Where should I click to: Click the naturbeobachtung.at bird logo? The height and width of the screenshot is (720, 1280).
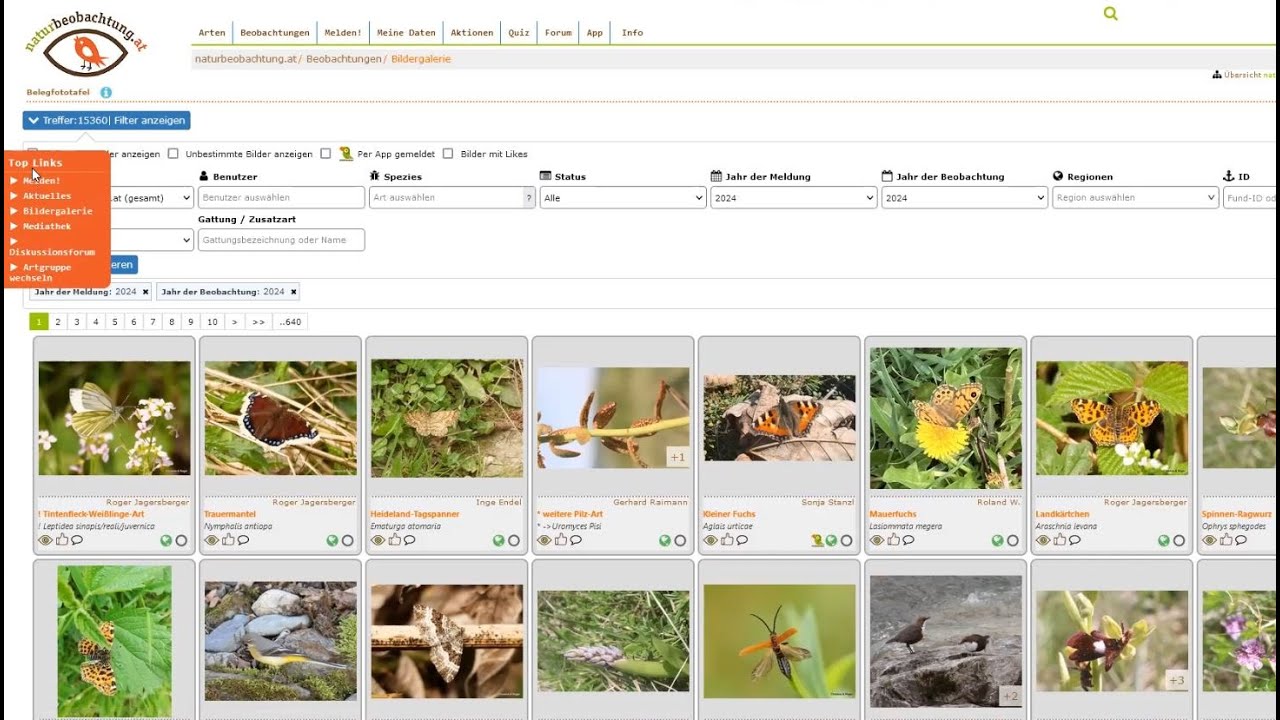point(85,43)
